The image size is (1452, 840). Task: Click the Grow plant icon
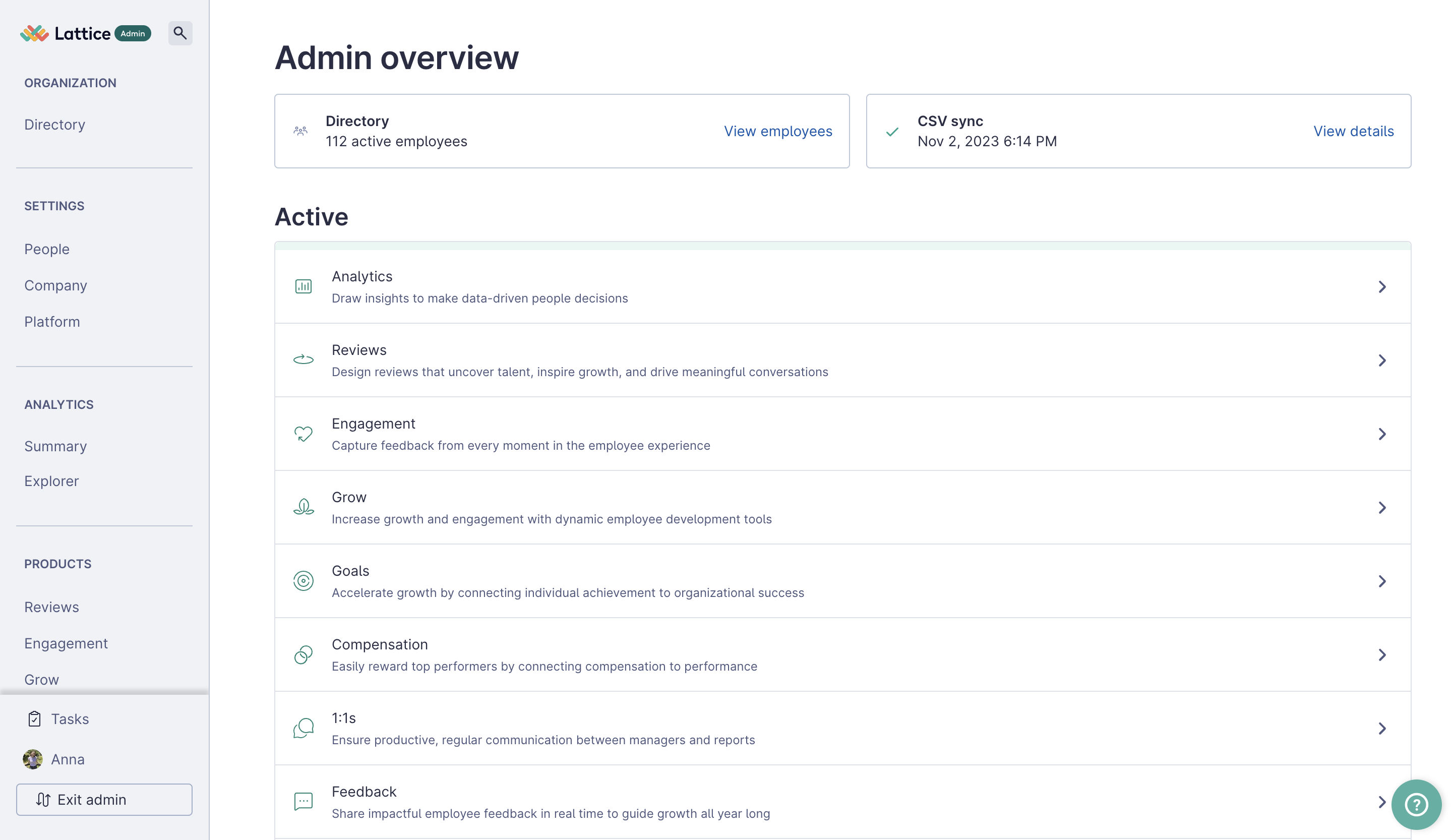pos(303,507)
